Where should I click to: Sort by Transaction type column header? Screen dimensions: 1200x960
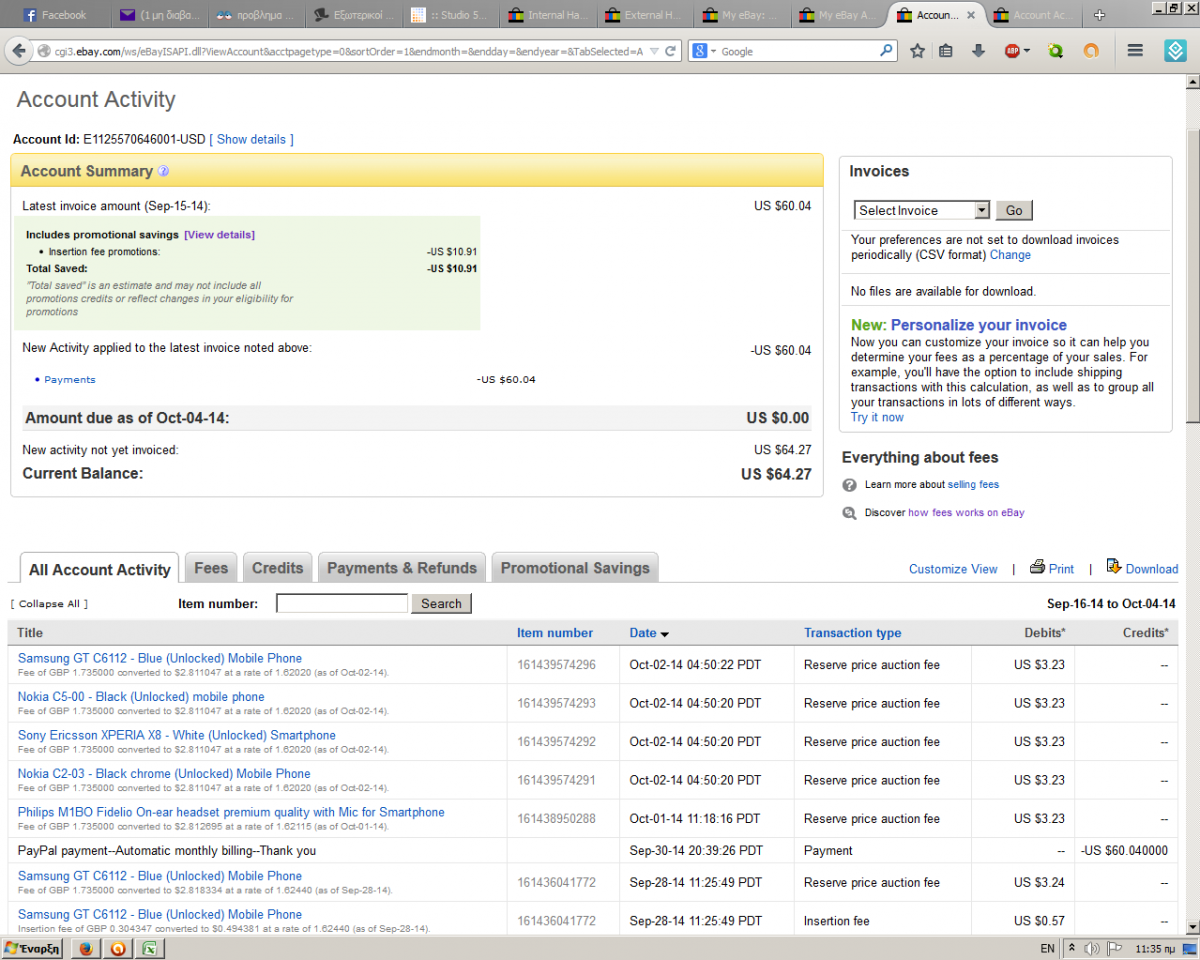pos(852,633)
